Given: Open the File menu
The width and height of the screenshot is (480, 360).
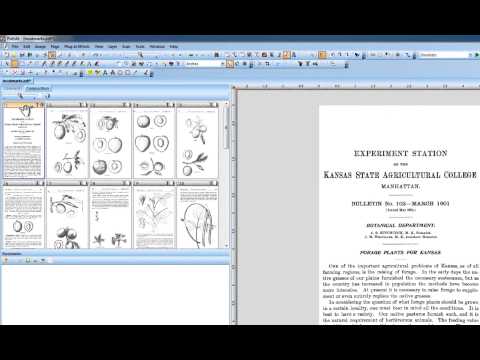Looking at the screenshot, I should [x=15, y=46].
